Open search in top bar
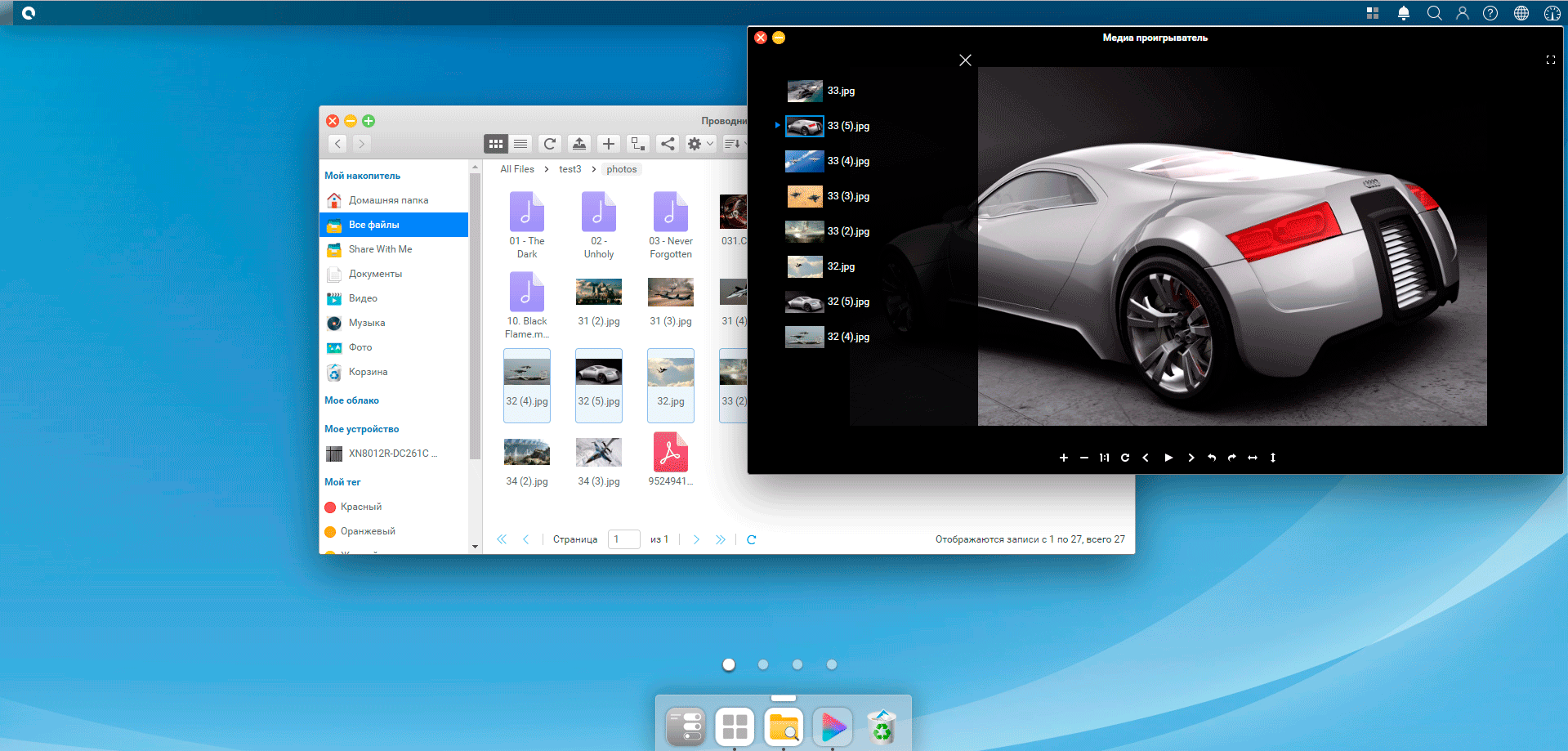 point(1434,13)
